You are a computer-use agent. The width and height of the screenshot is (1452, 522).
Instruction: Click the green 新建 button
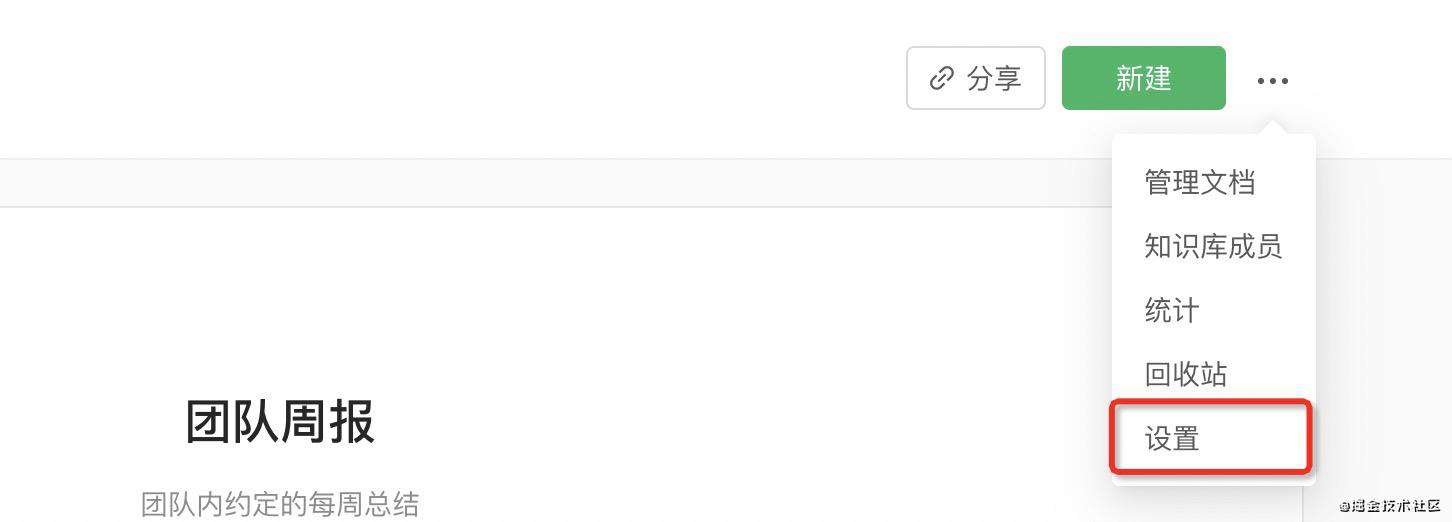pyautogui.click(x=1143, y=78)
